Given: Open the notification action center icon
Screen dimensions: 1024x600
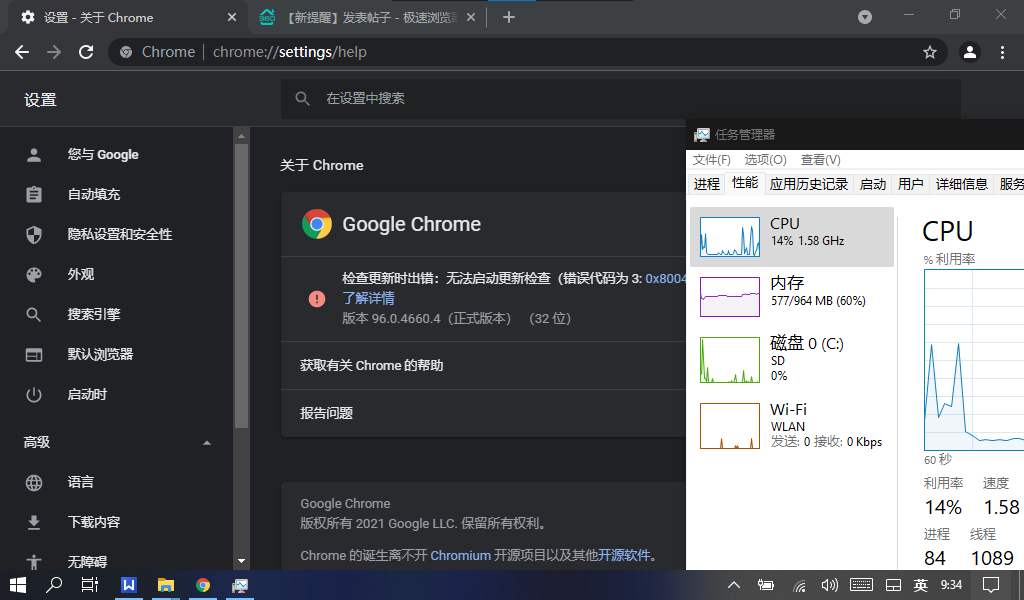Looking at the screenshot, I should click(x=991, y=585).
